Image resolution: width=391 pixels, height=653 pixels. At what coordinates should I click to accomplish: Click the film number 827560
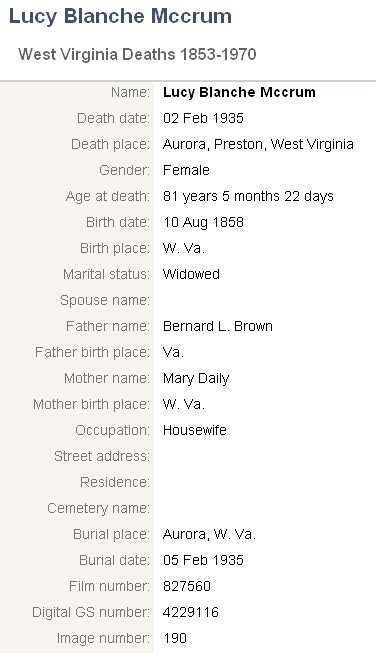187,586
